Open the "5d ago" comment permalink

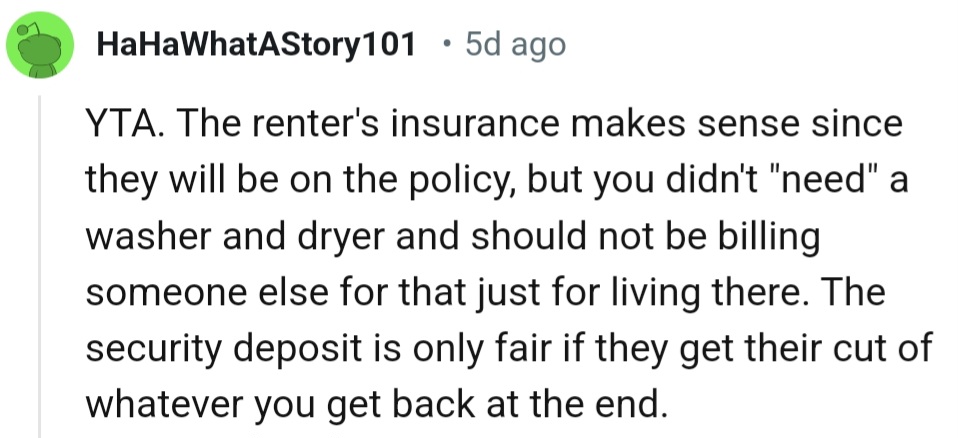point(516,45)
